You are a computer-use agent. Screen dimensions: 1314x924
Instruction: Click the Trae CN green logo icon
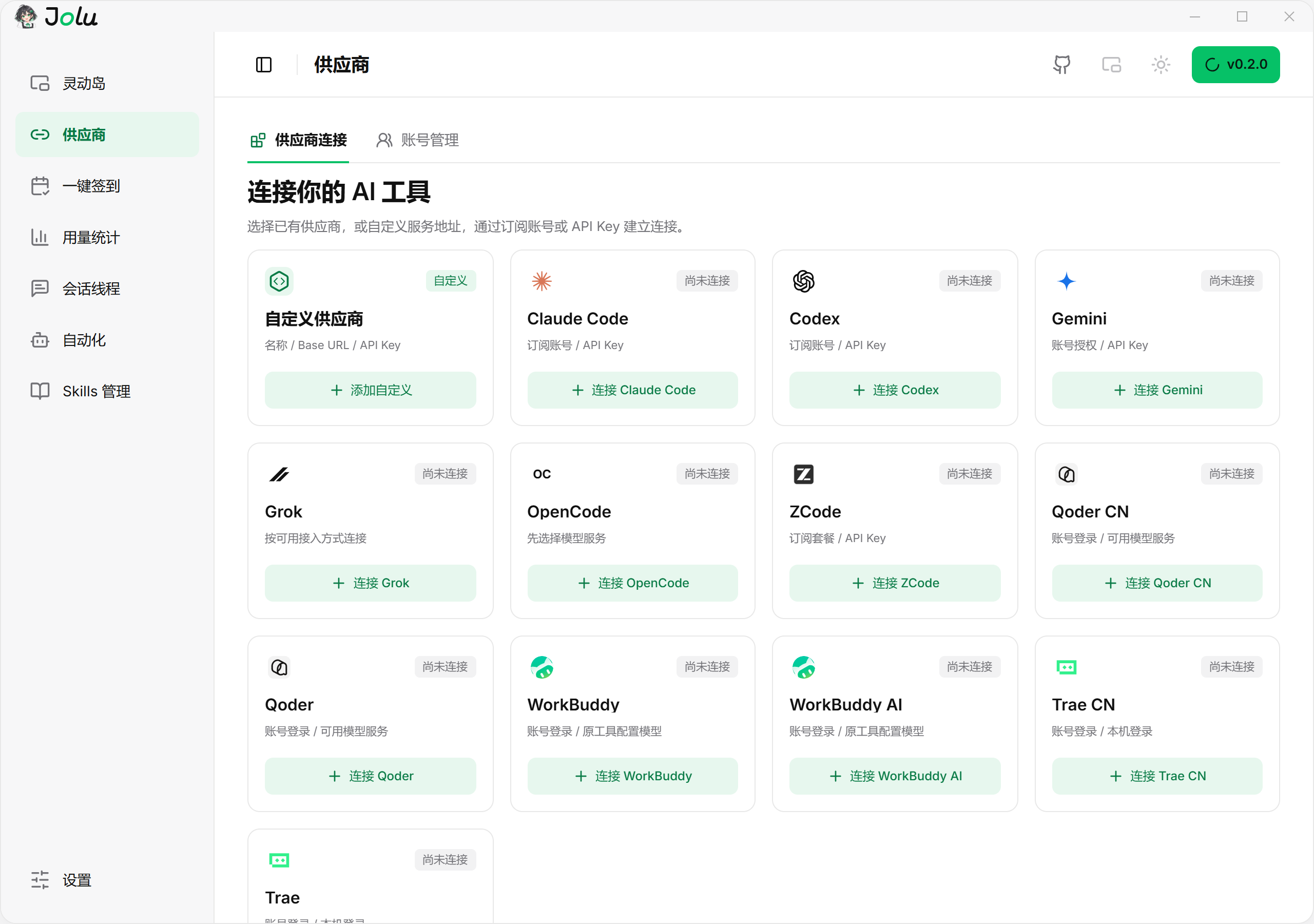tap(1066, 667)
